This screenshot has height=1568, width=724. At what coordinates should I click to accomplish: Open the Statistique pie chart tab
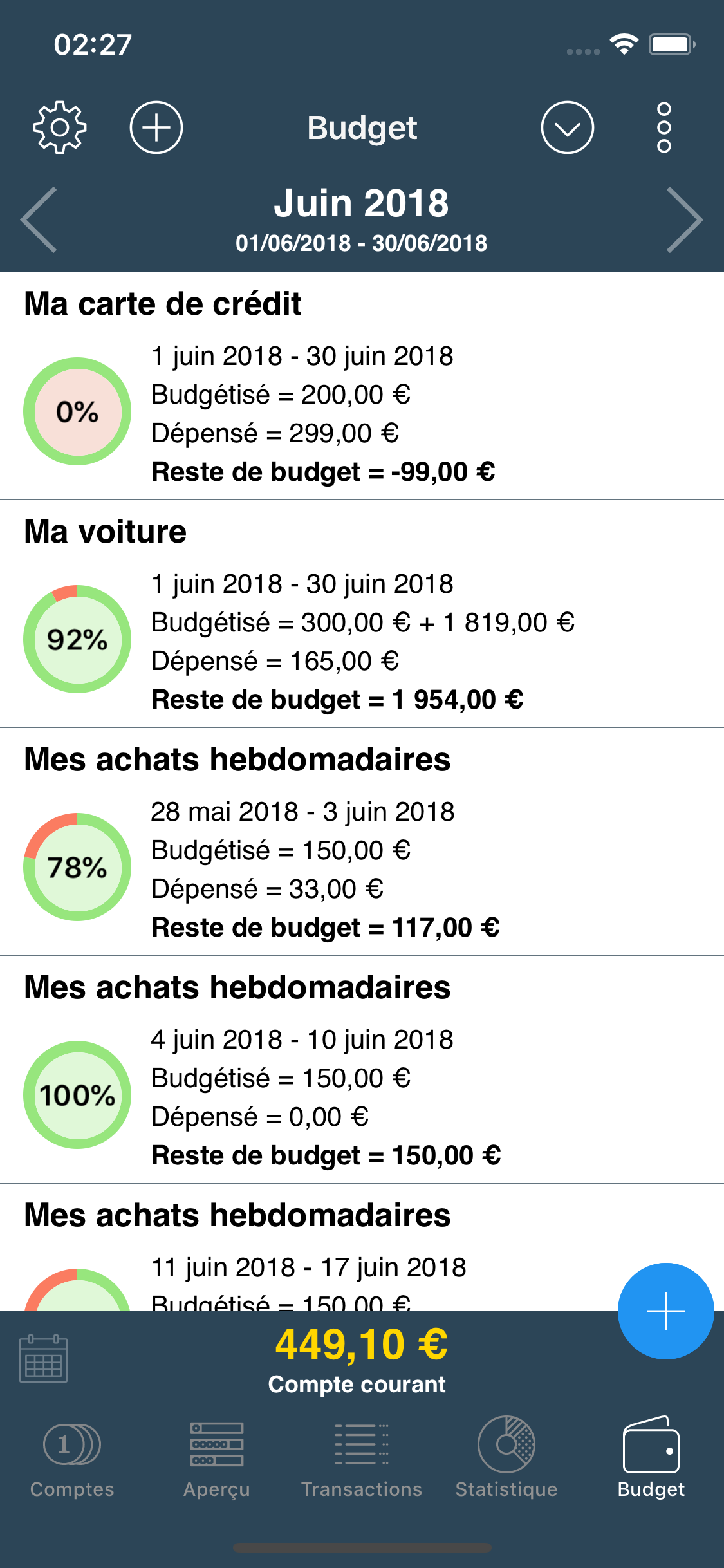click(x=506, y=1457)
